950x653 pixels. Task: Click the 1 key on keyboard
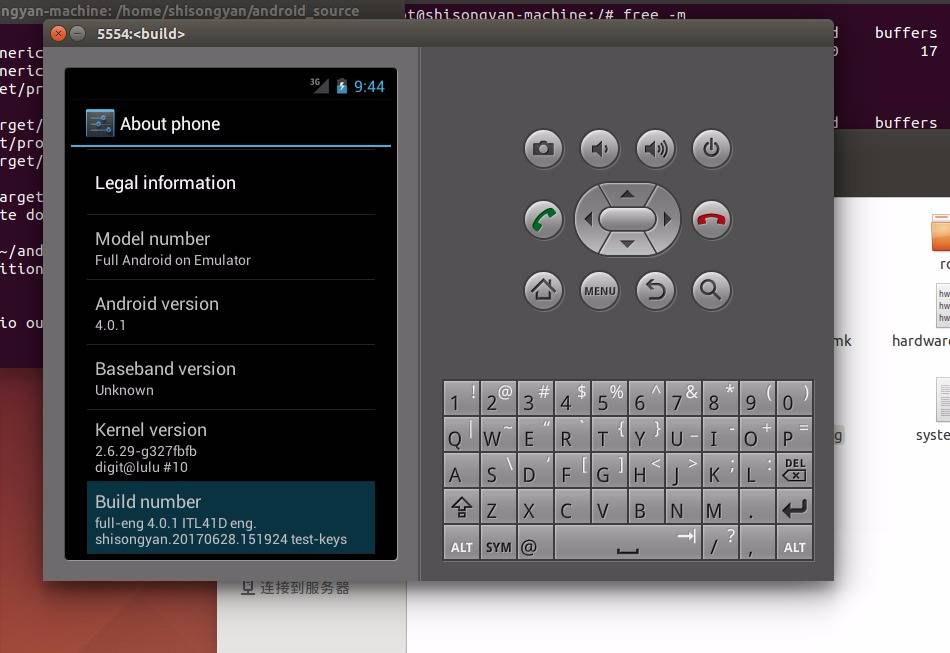point(462,397)
